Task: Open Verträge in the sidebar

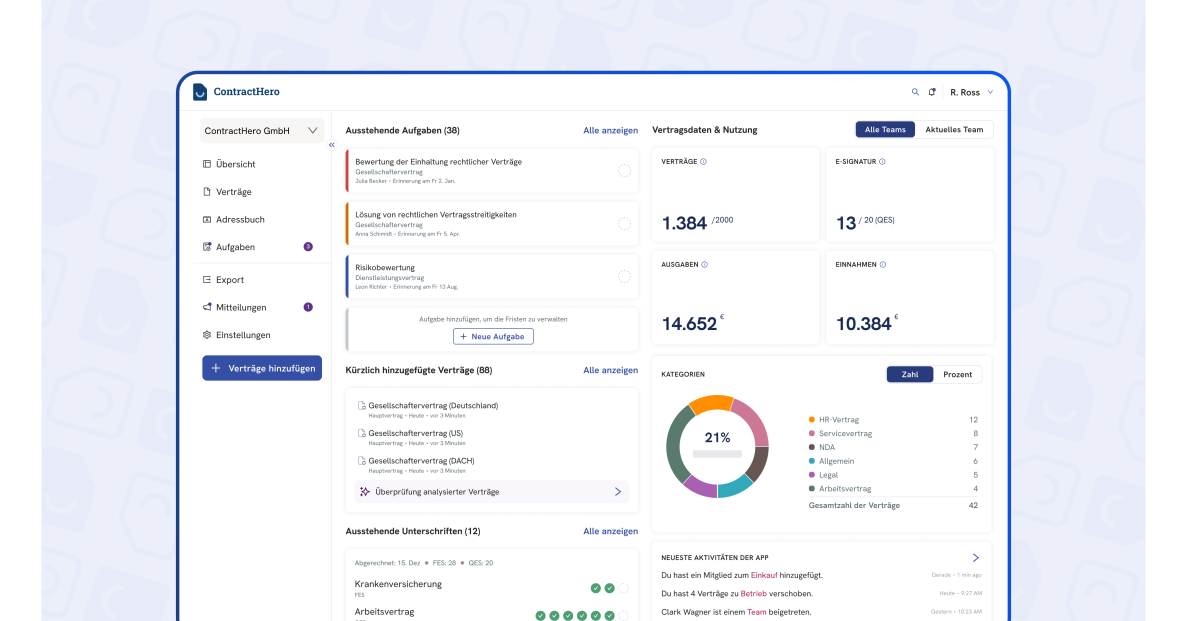Action: click(x=233, y=192)
